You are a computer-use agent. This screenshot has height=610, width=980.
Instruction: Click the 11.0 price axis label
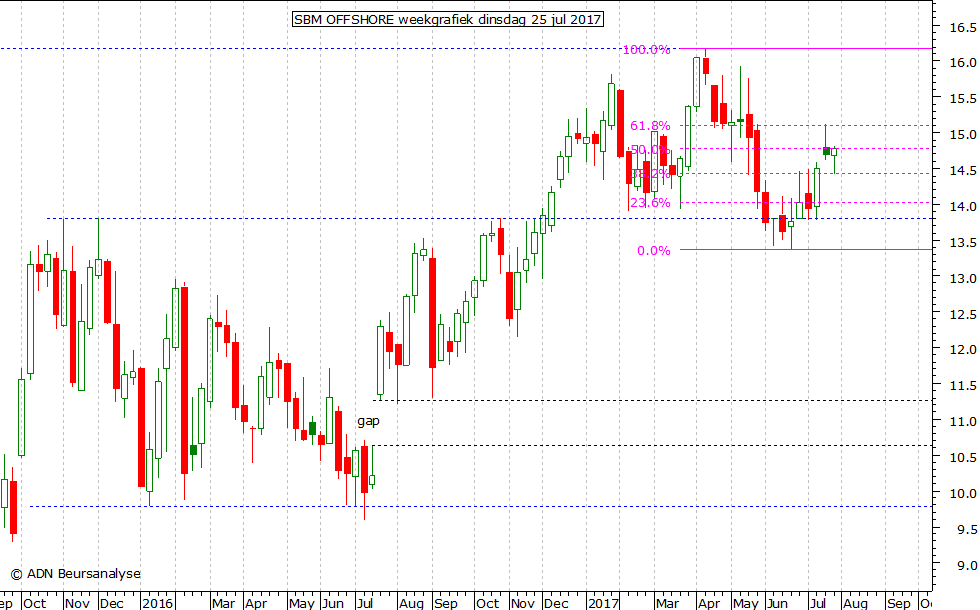[x=962, y=422]
